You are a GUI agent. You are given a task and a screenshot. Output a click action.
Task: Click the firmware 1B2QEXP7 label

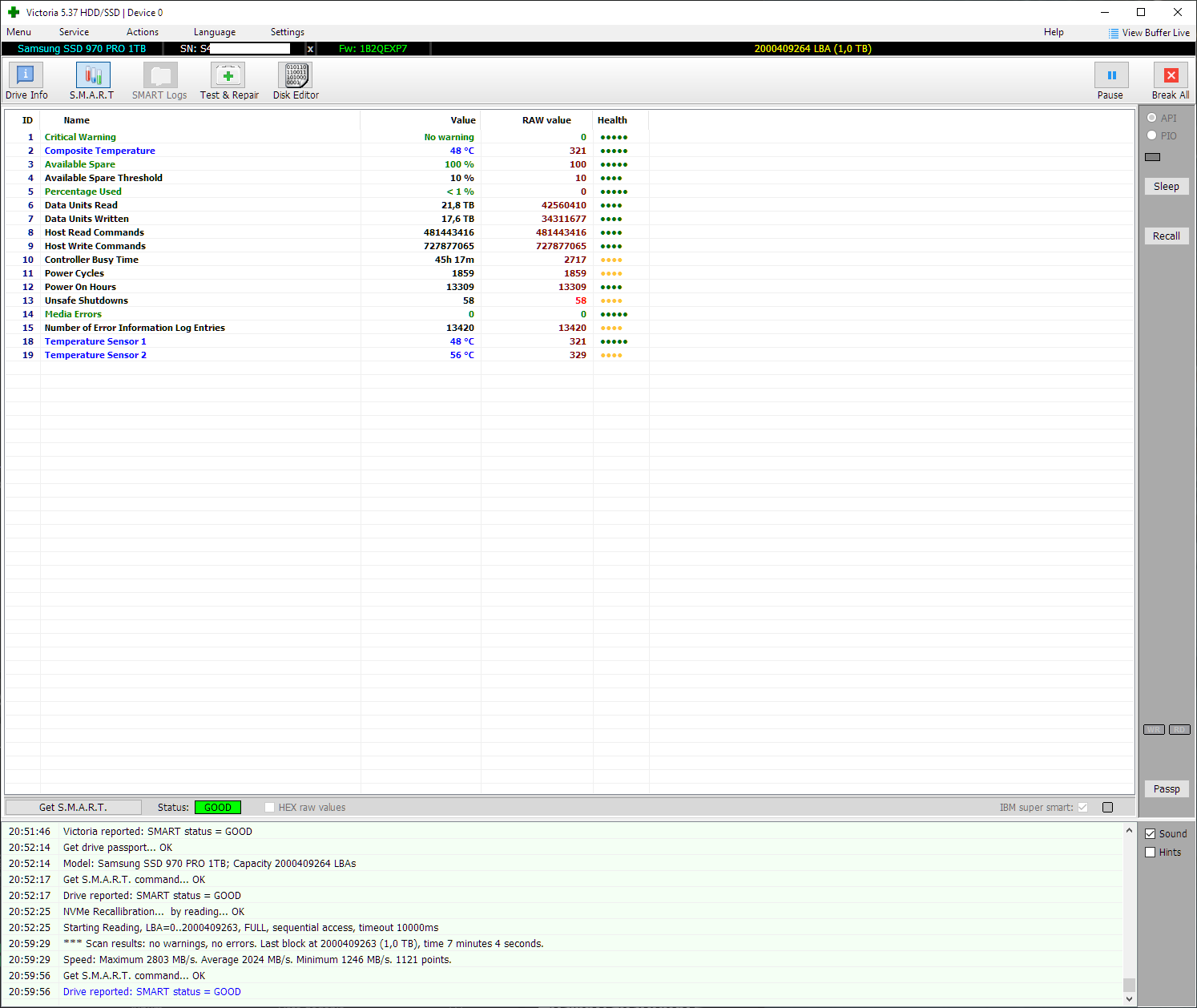click(373, 49)
